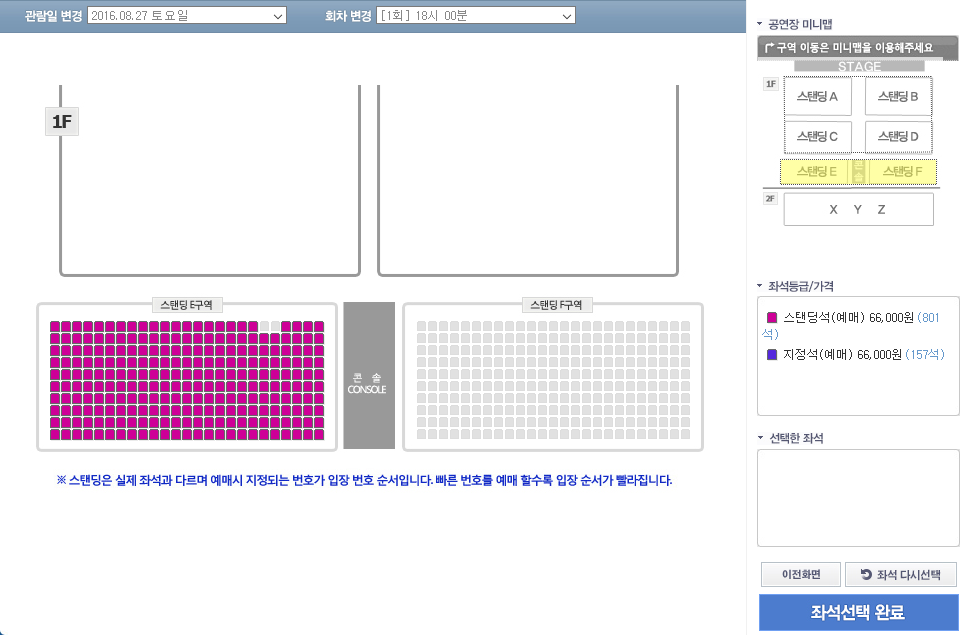Click the 1F floor badge on seat map

coord(61,122)
